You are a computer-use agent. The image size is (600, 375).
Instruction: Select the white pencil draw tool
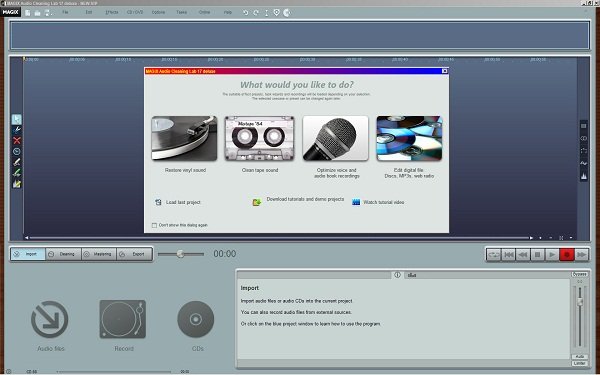point(16,162)
